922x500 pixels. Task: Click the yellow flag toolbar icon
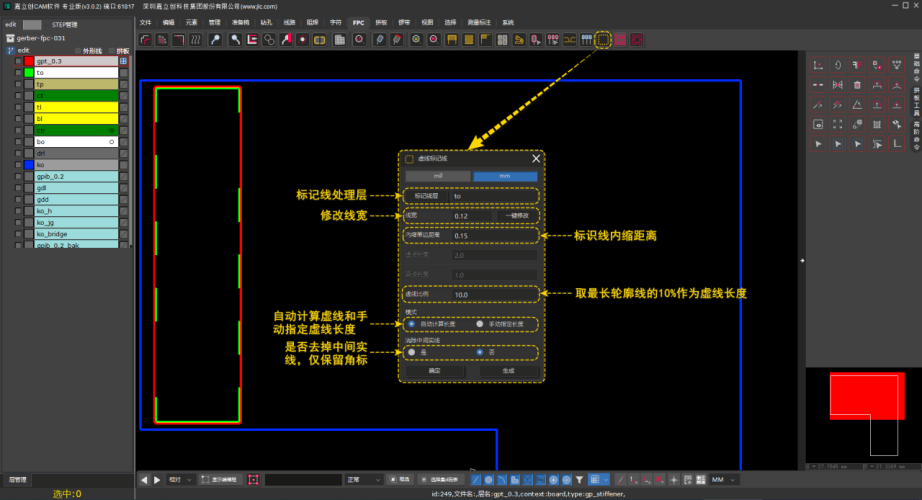(486, 40)
